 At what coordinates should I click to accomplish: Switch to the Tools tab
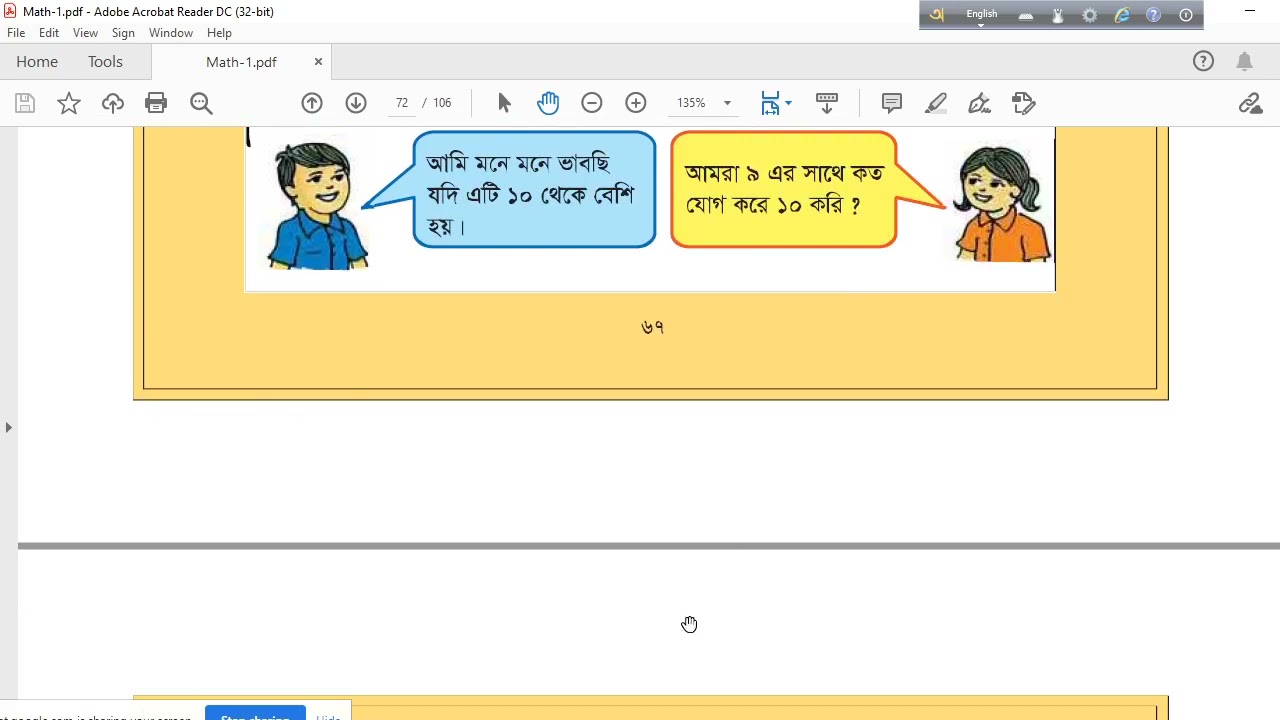point(105,62)
